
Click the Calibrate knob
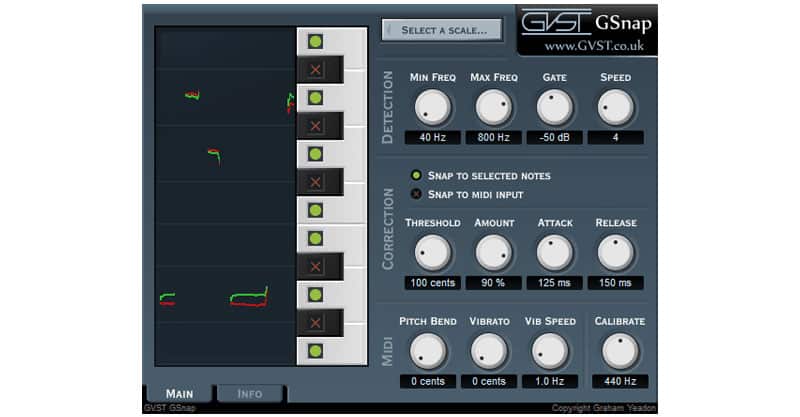620,352
